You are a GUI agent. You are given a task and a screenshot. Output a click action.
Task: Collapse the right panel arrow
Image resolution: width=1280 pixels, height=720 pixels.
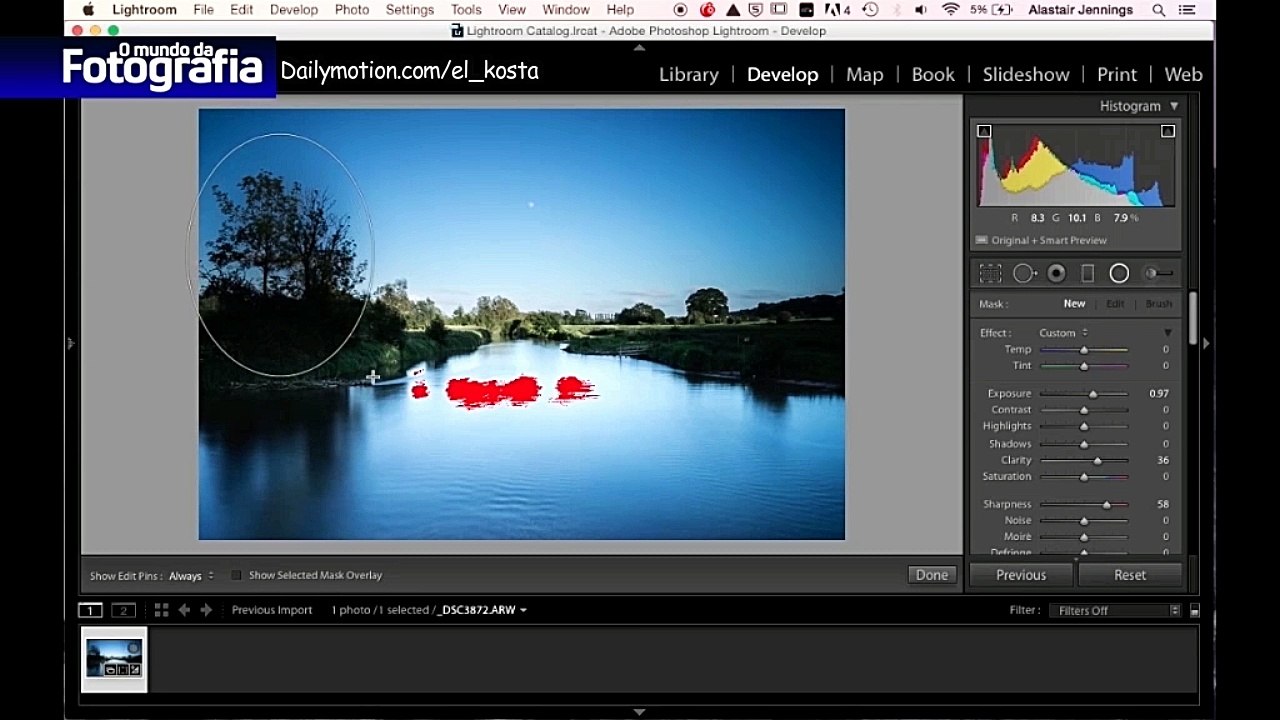click(x=1206, y=343)
